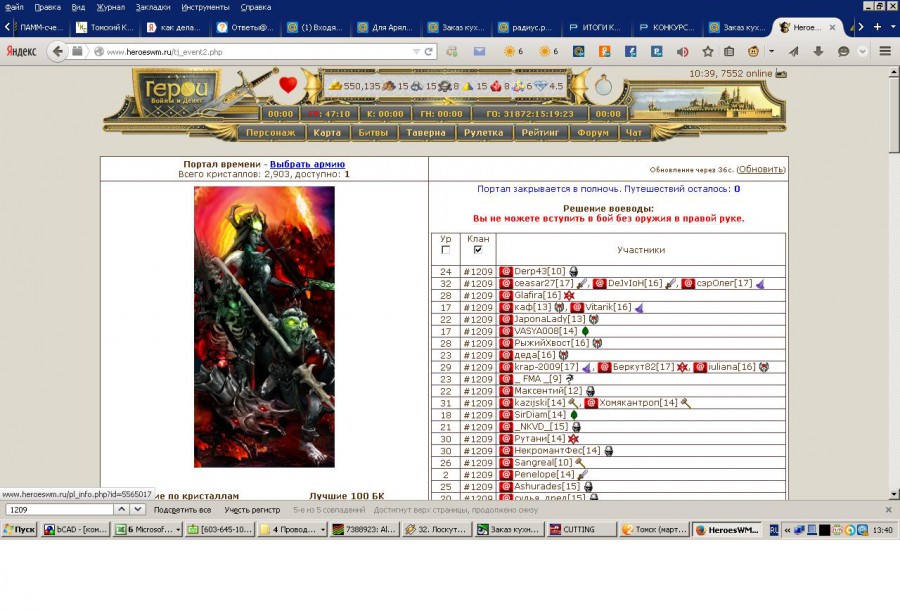Switch to the ПАММ-сче tab
The width and height of the screenshot is (900, 611).
coord(38,27)
